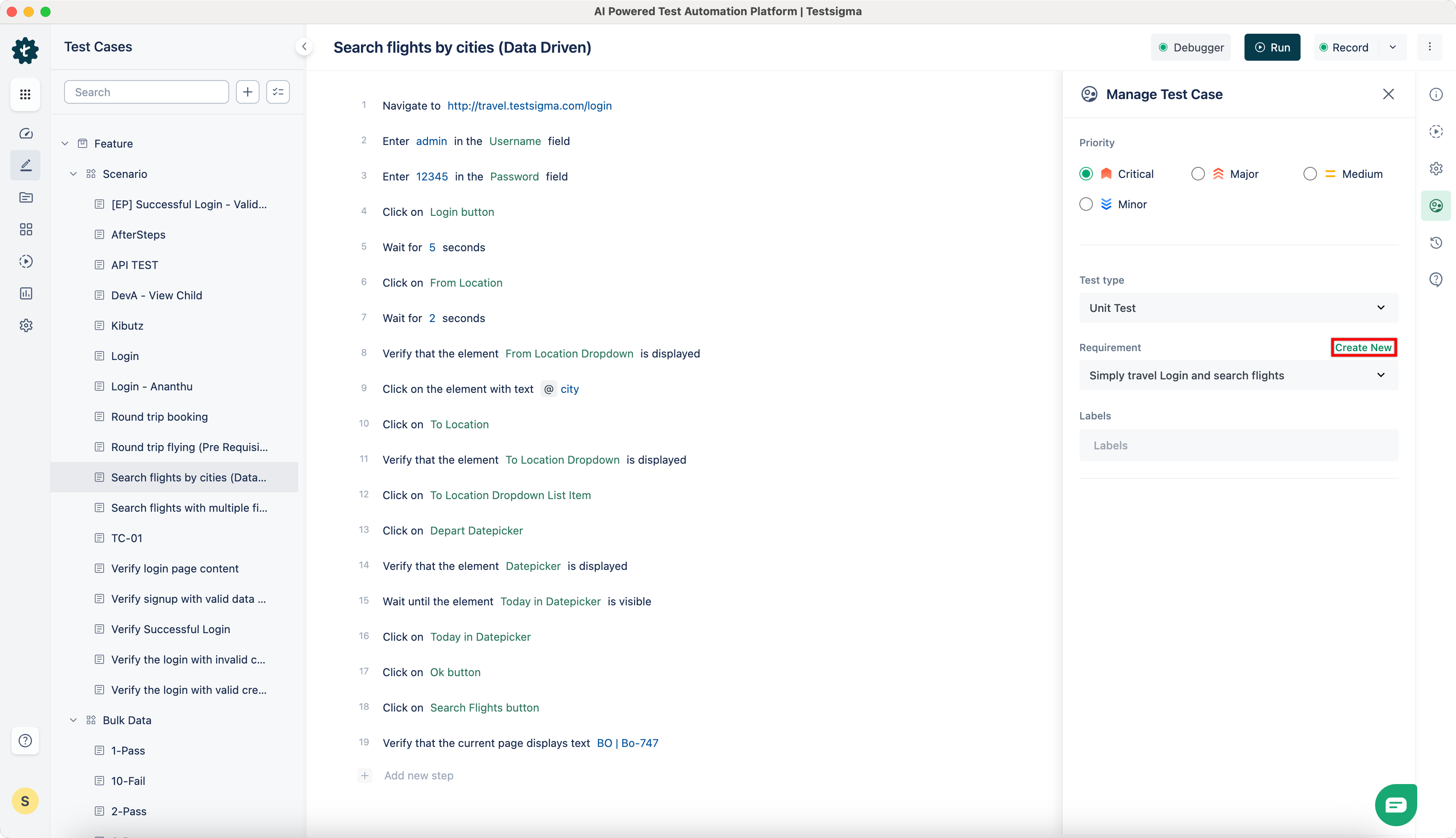Open the Dashboard speedometer icon in sidebar
Viewport: 1456px width, 838px height.
click(x=25, y=133)
